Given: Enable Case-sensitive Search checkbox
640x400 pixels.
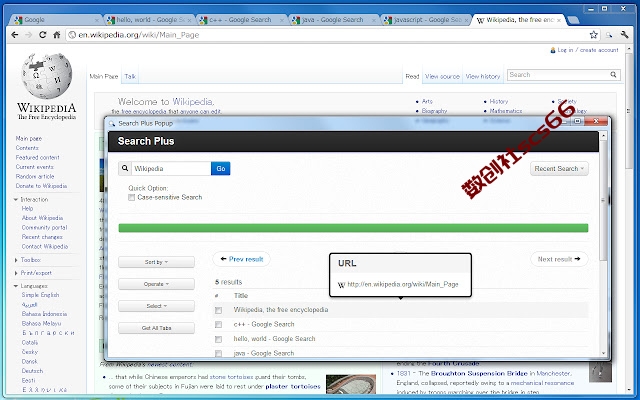Looking at the screenshot, I should click(x=131, y=198).
